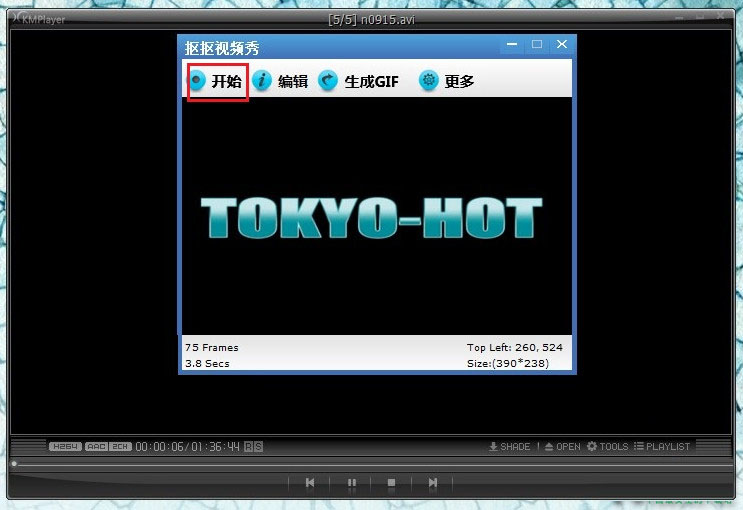Stop playback in KMPlayer
Image resolution: width=743 pixels, height=510 pixels.
(391, 483)
